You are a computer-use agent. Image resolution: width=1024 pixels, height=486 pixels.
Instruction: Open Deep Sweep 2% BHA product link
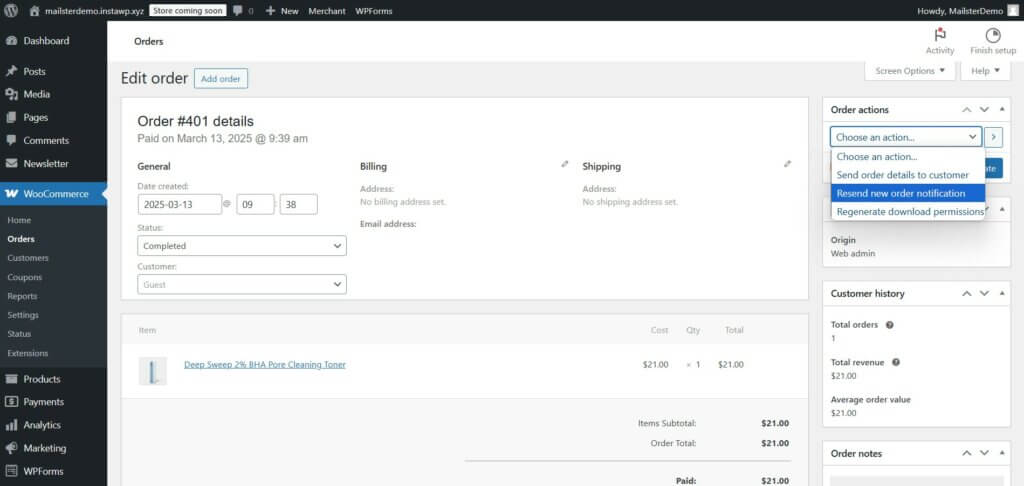point(264,365)
